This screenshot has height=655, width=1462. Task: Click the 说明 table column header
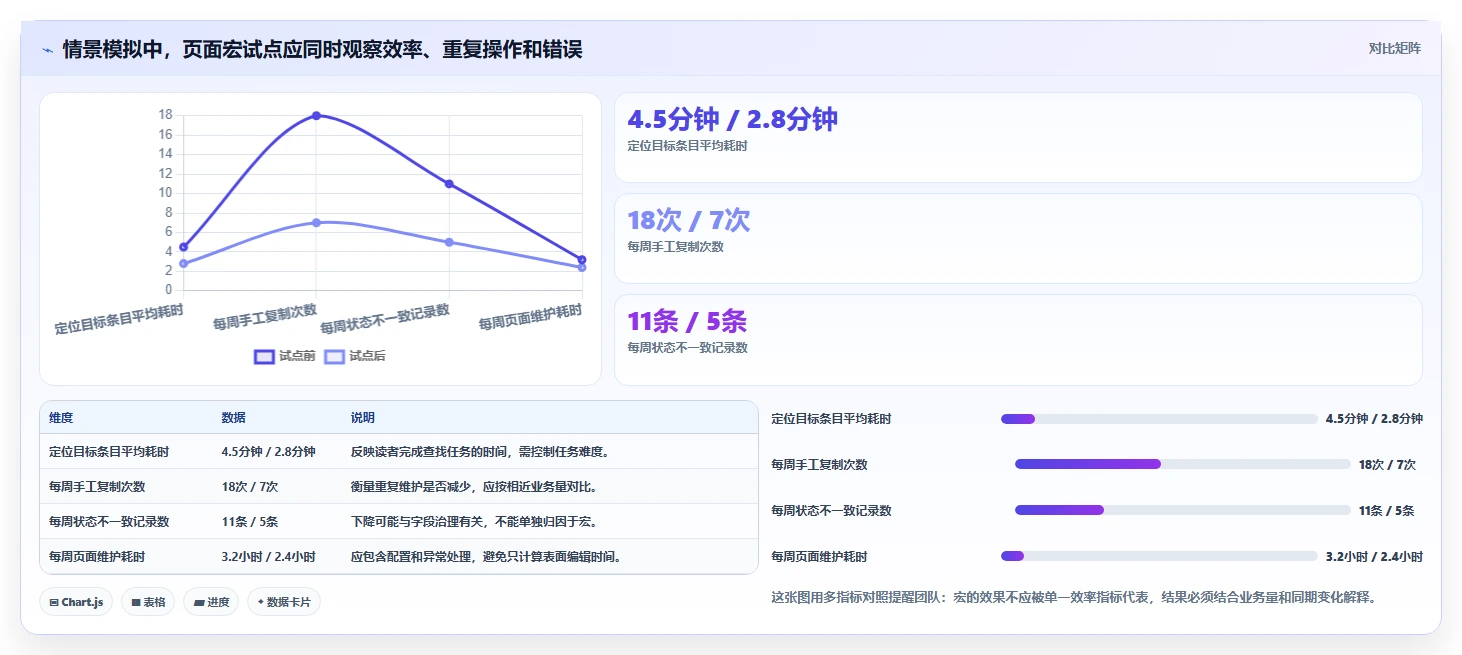pos(363,418)
